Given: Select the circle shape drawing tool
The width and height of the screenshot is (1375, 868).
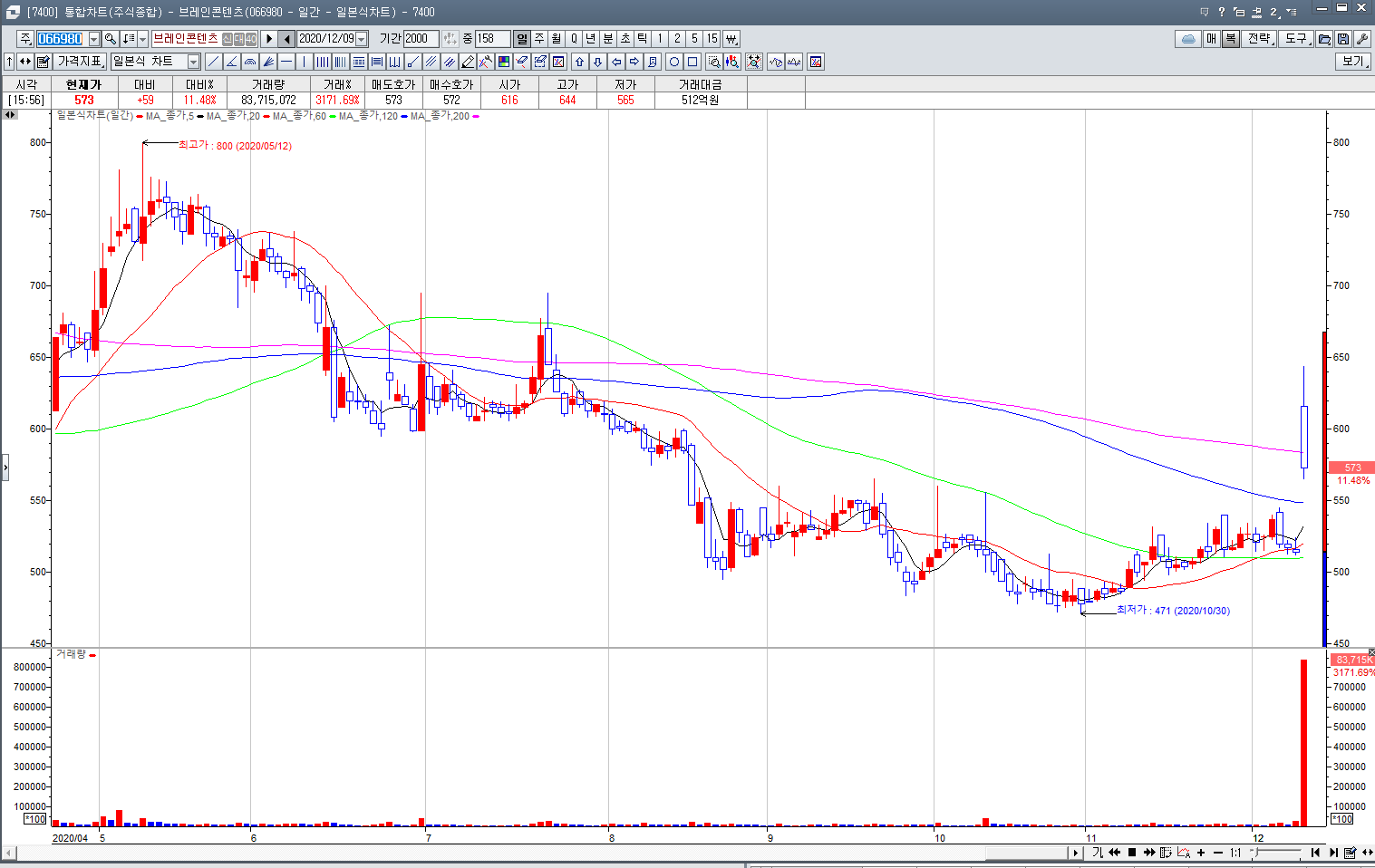Looking at the screenshot, I should click(674, 62).
